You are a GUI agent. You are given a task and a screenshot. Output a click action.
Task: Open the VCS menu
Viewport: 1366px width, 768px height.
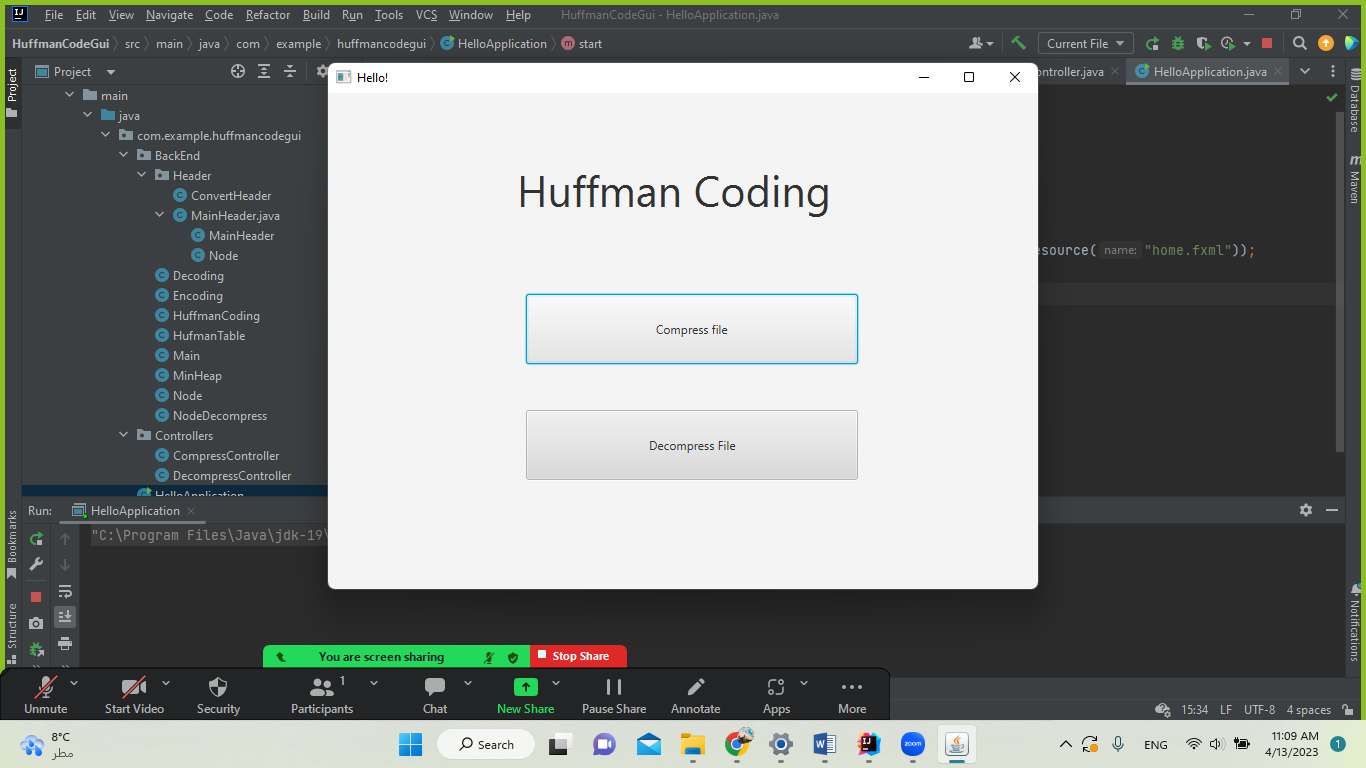[x=426, y=15]
